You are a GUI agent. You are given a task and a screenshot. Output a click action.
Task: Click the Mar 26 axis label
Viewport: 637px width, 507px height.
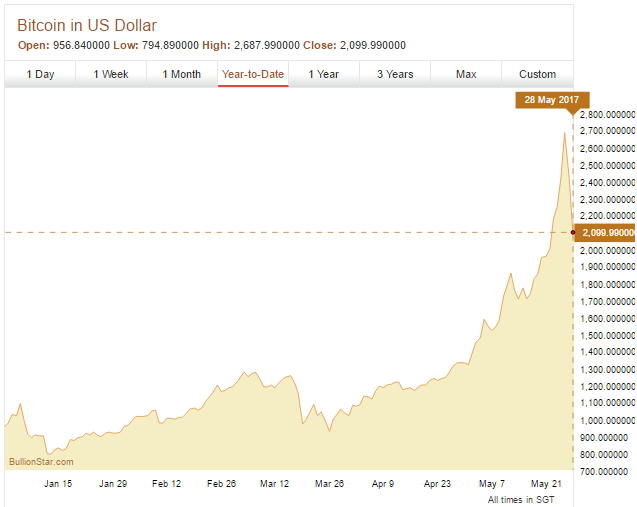point(329,484)
